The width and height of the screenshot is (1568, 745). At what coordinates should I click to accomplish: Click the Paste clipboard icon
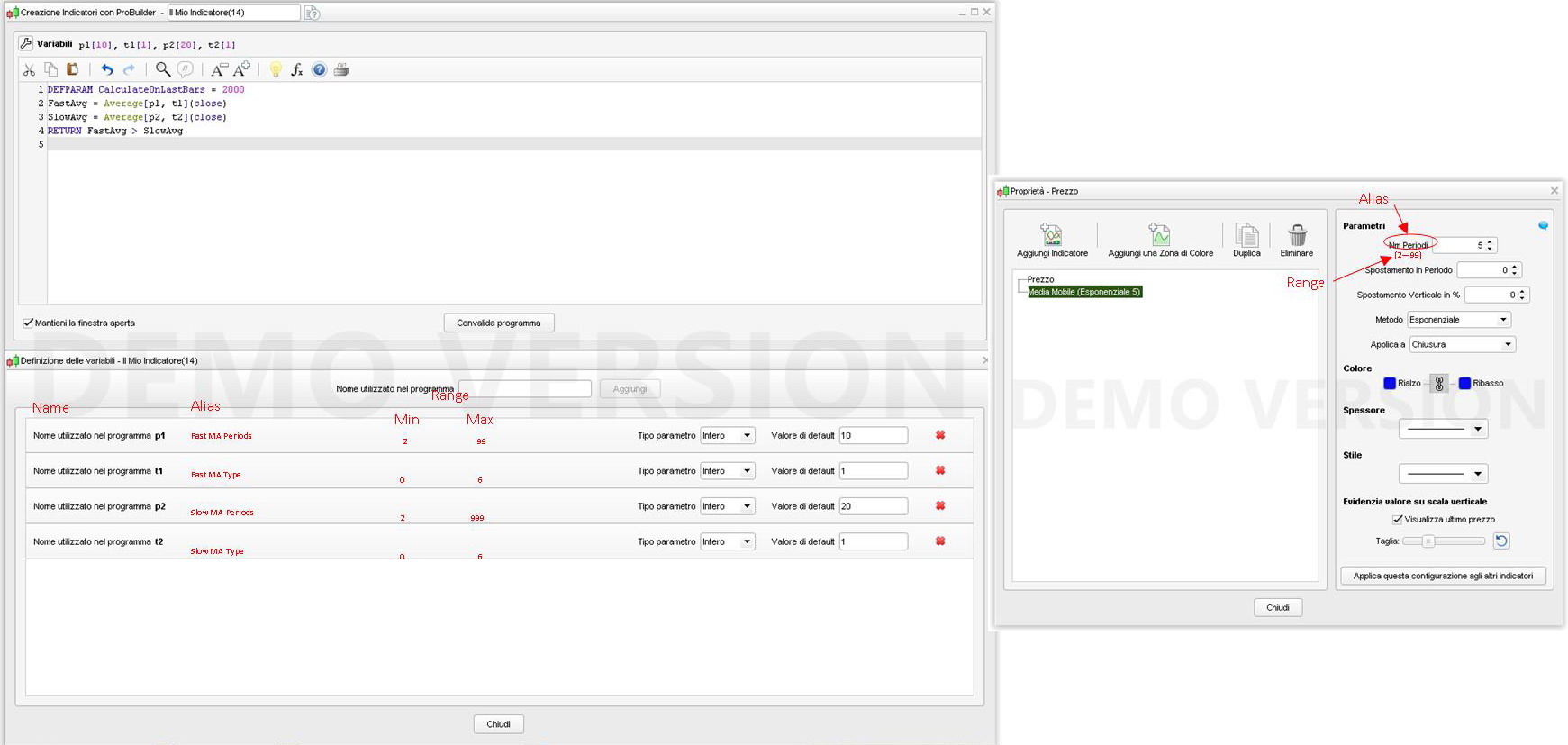point(73,69)
